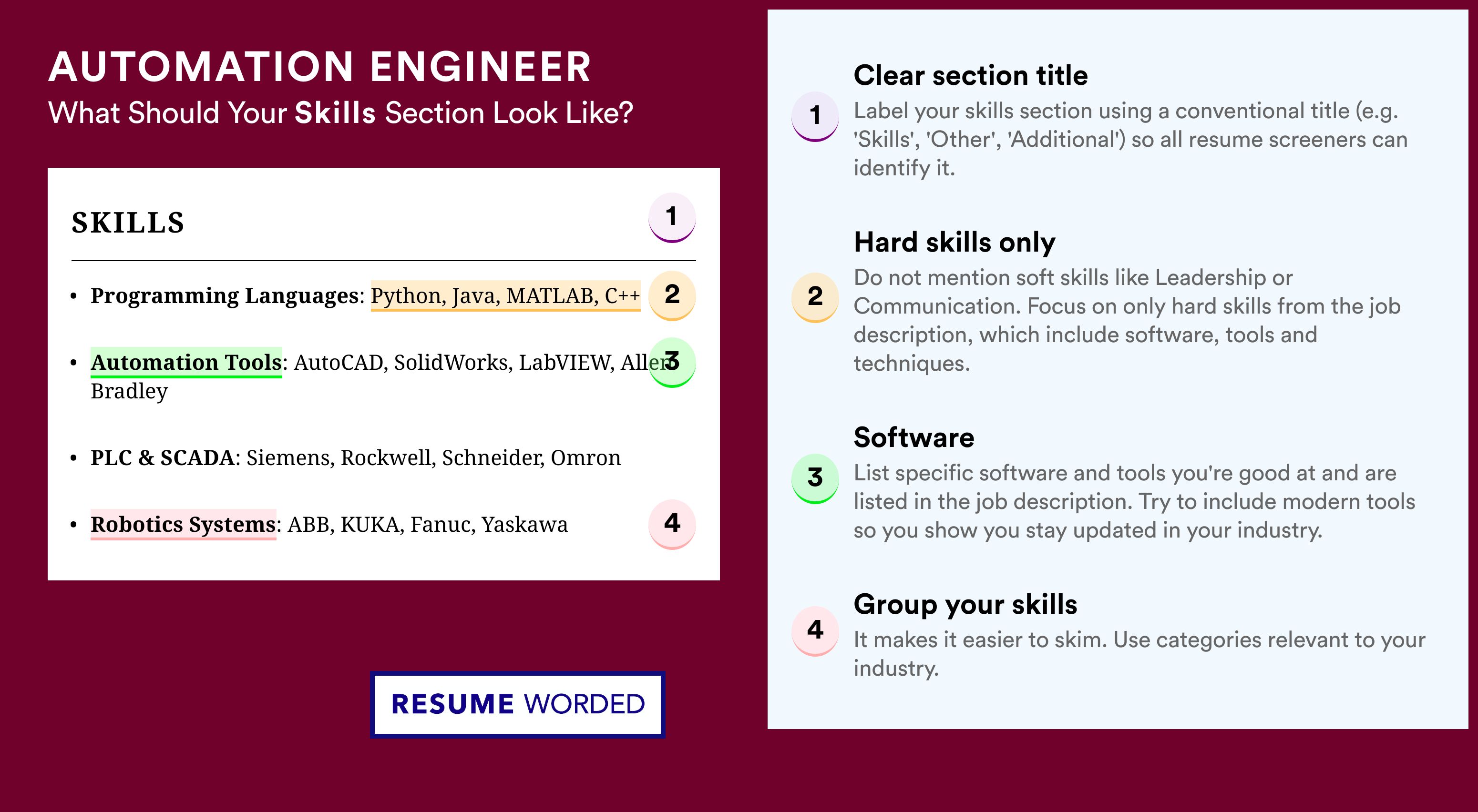Click the Automation Engineer title
This screenshot has height=812, width=1478.
click(x=319, y=67)
